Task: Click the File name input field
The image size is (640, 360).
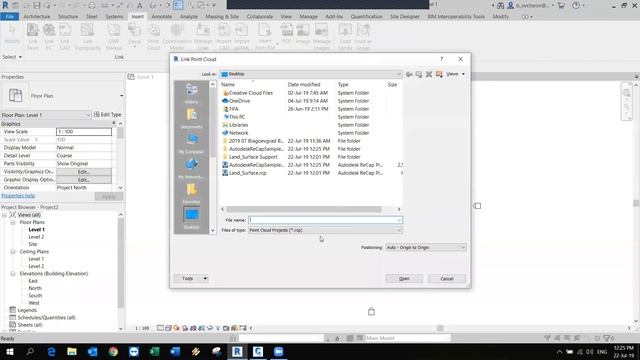Action: coord(325,220)
